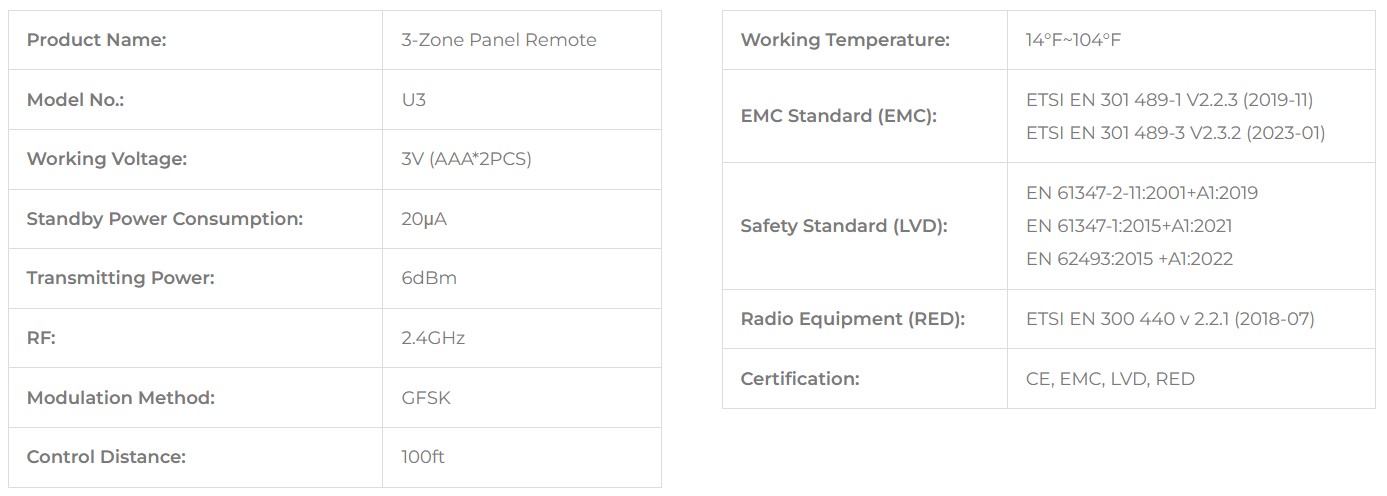Image resolution: width=1387 pixels, height=496 pixels.
Task: Click 'ETSI EN 301 489-1 V2.2.3' line
Action: [x=1169, y=100]
